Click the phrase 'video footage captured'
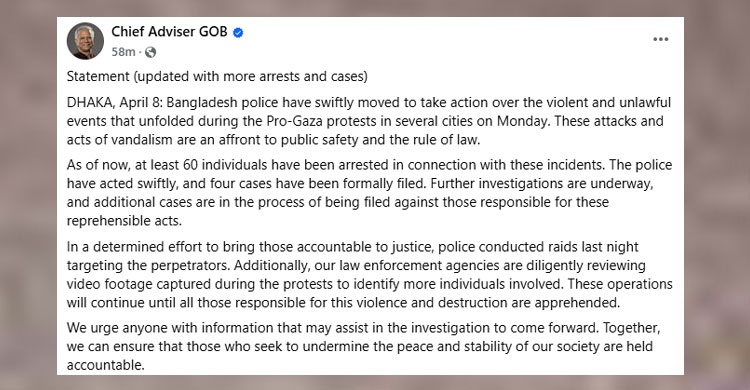Screen dimensions: 750x390 (139, 284)
